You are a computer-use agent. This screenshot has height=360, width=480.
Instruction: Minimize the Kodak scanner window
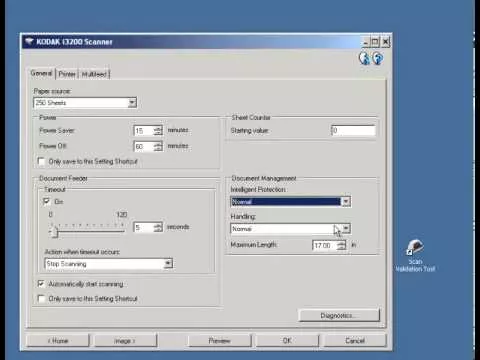(366, 42)
